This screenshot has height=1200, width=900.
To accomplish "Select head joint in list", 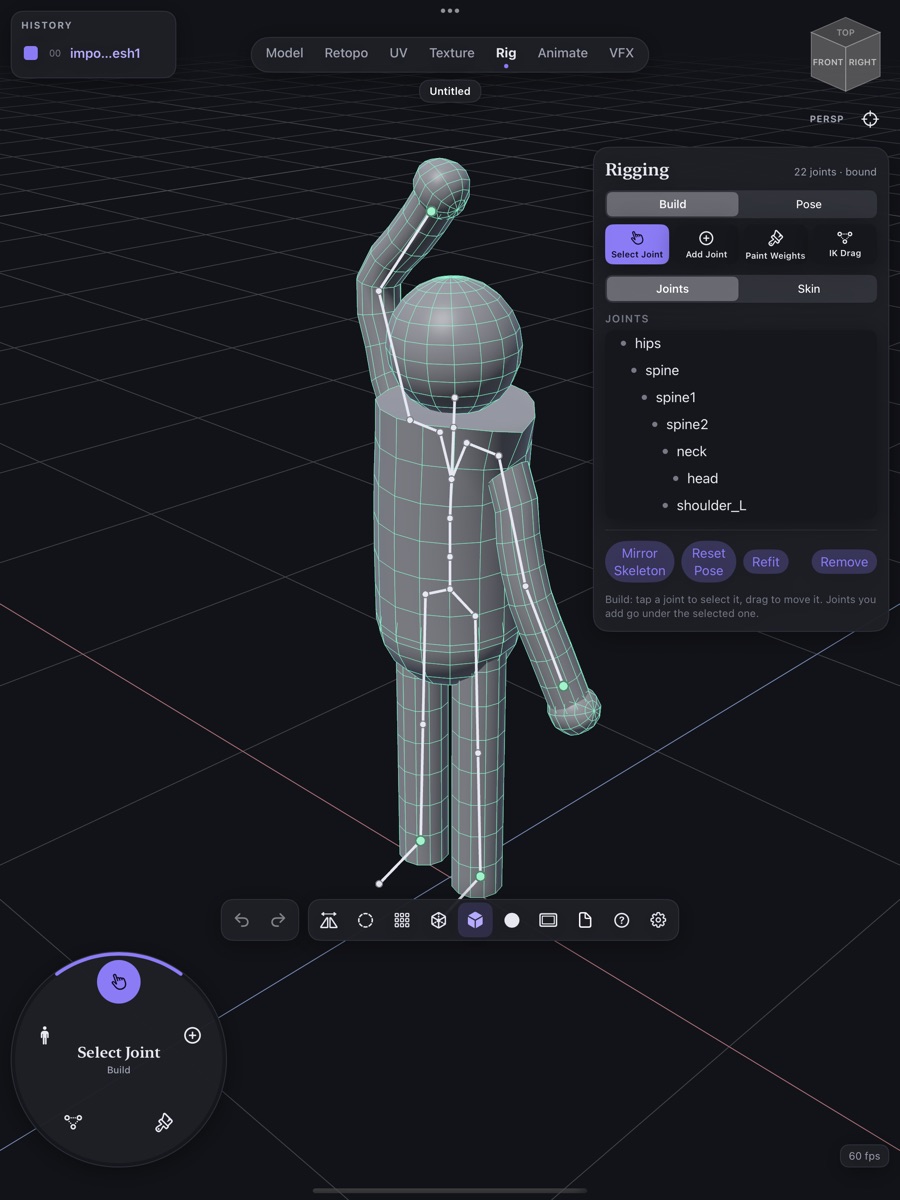I will [x=740, y=478].
